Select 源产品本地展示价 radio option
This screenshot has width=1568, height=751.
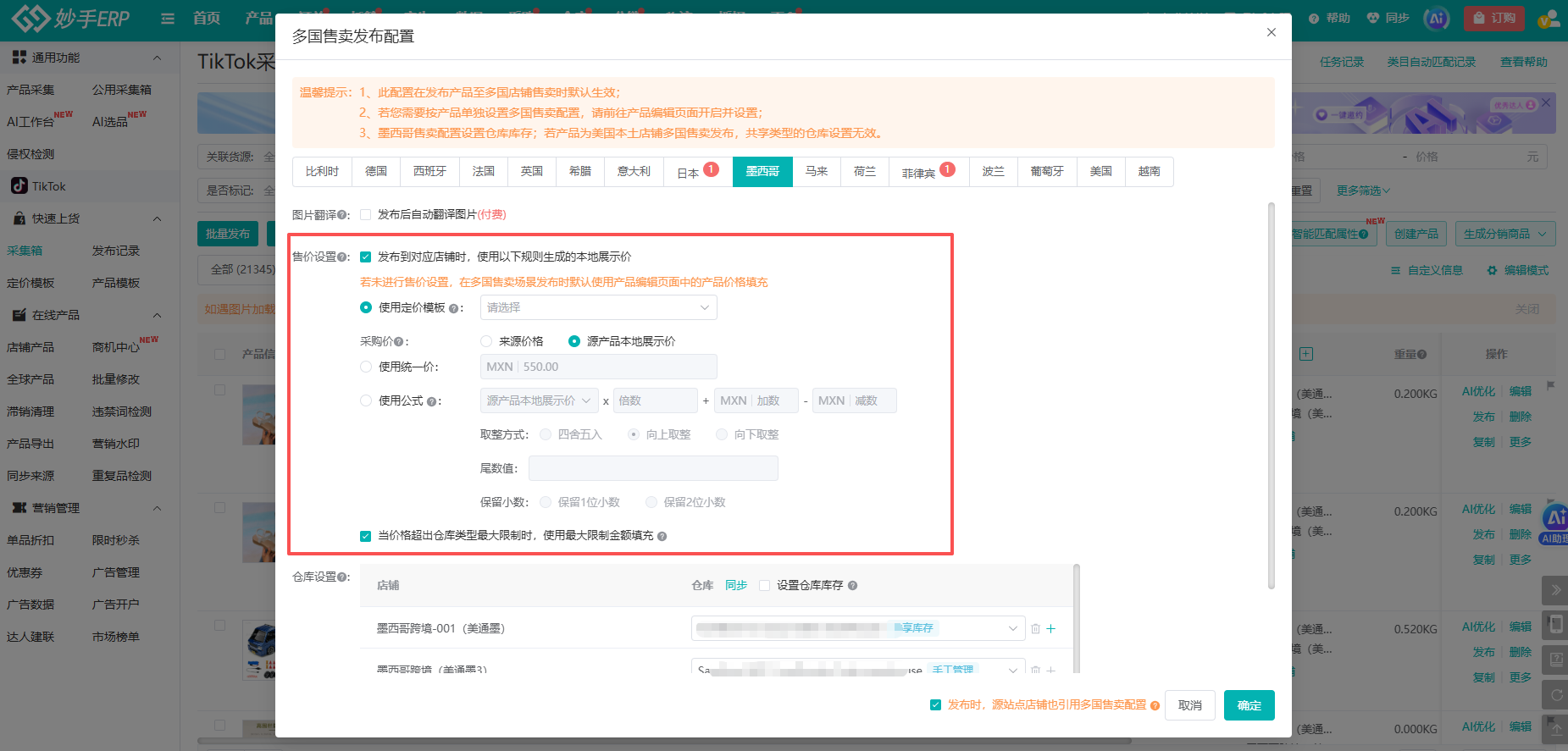[x=574, y=341]
